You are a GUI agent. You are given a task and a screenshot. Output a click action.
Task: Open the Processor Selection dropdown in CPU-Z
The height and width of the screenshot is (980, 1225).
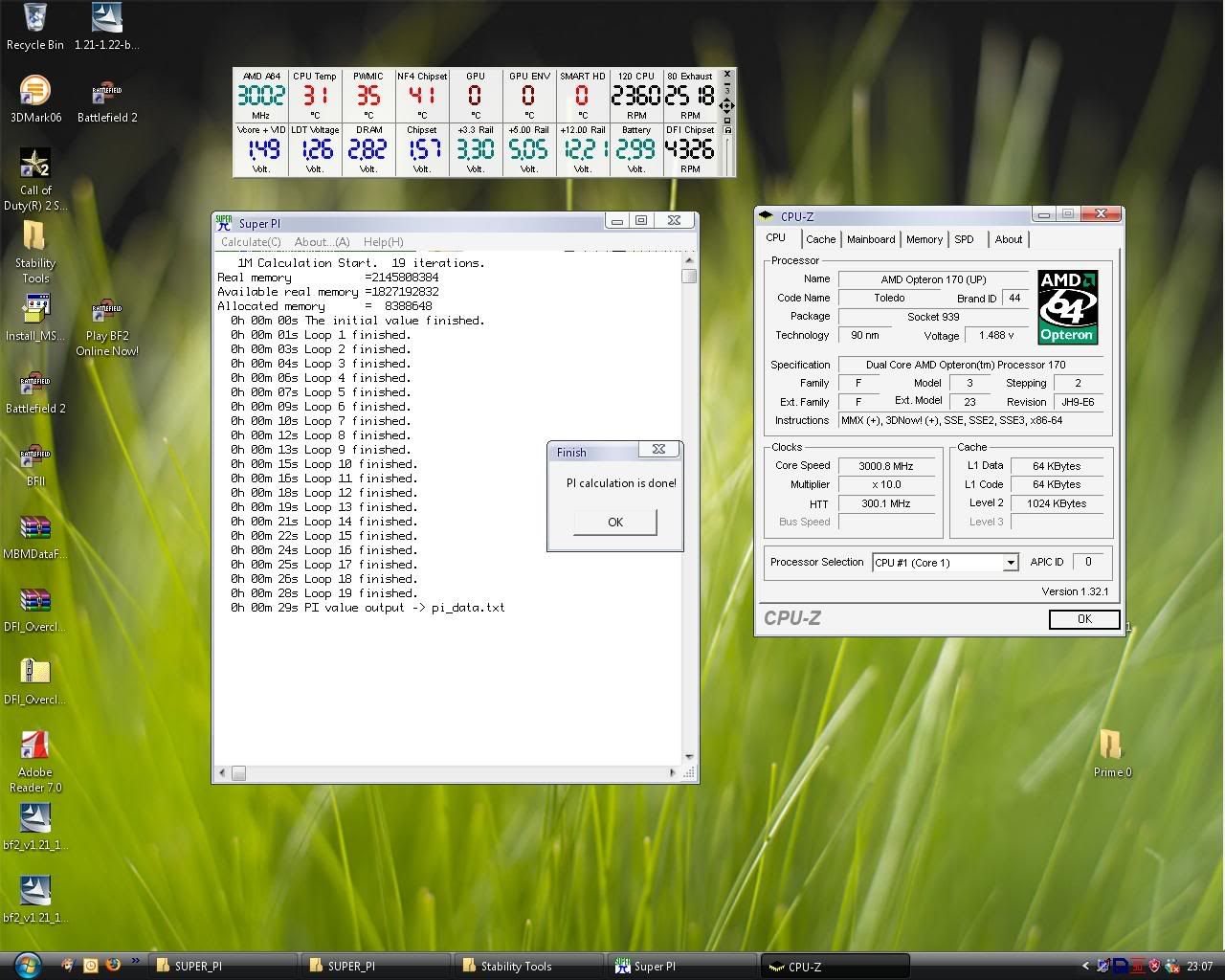click(x=1010, y=563)
